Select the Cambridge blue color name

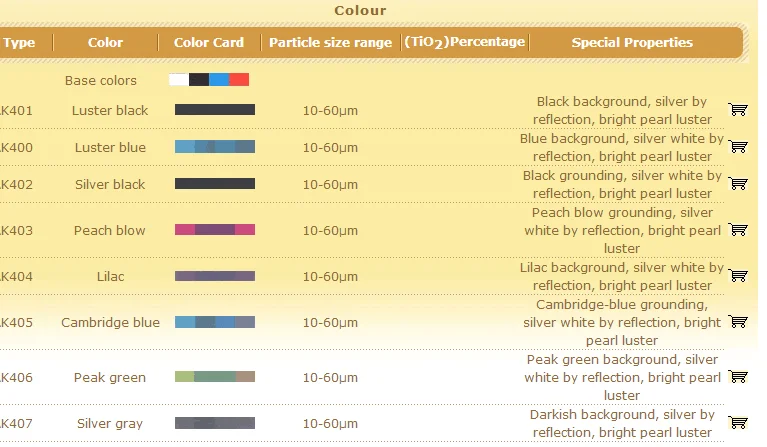110,322
